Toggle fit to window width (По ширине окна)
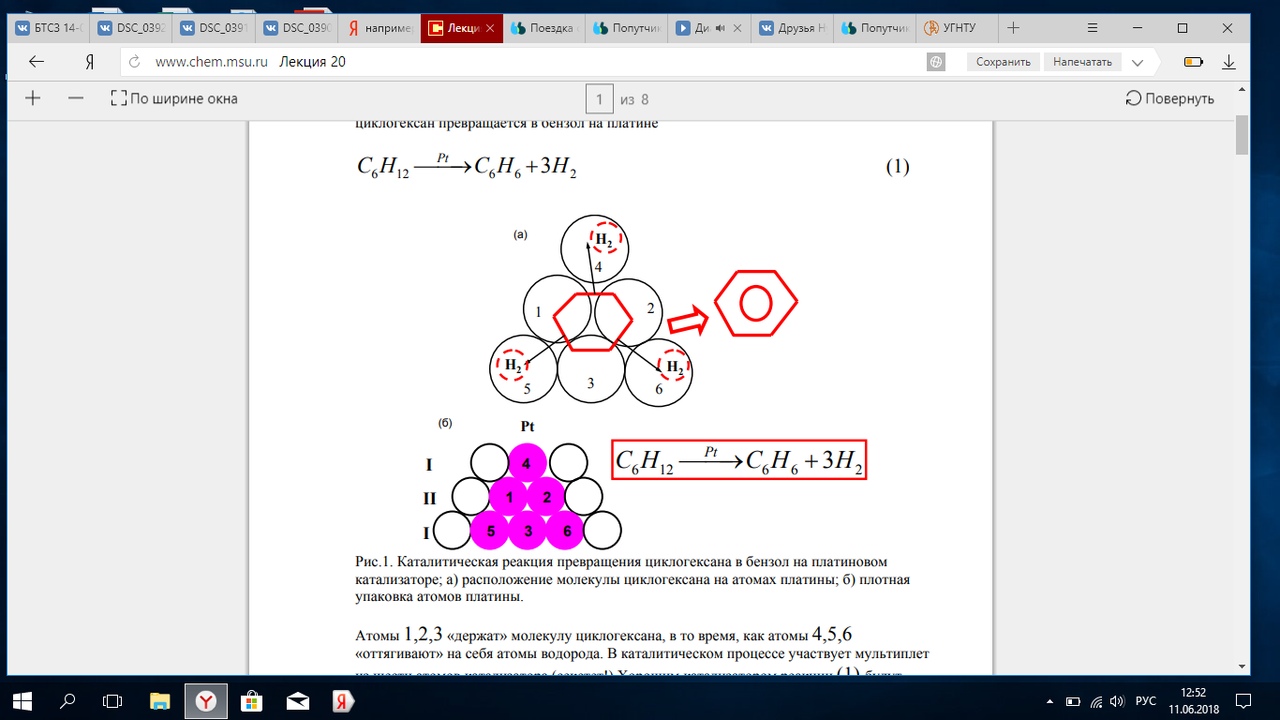This screenshot has height=720, width=1280. [x=174, y=98]
